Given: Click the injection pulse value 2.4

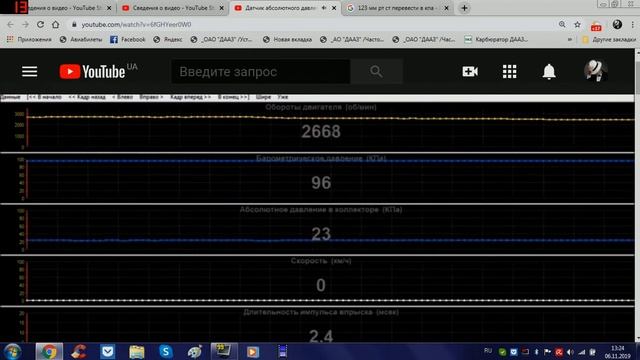Looking at the screenshot, I should coord(321,336).
